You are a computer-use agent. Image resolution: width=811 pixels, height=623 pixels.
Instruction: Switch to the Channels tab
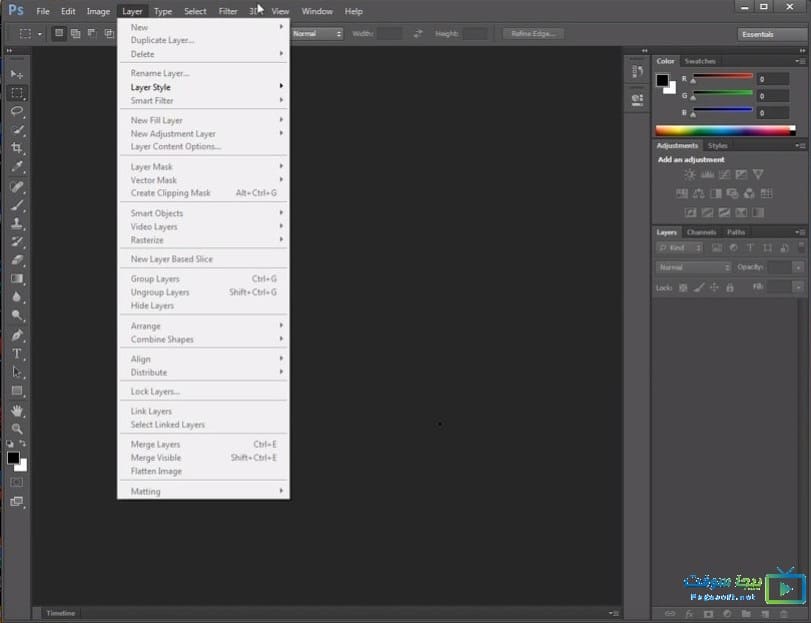point(701,232)
